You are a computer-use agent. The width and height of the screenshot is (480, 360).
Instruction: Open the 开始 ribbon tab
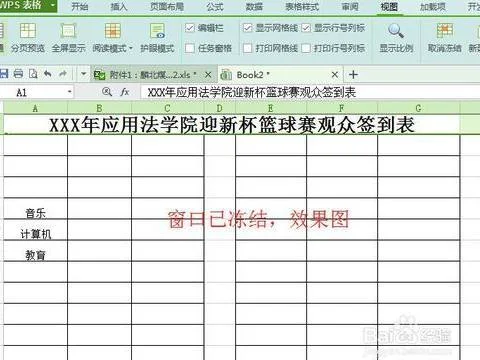click(80, 7)
